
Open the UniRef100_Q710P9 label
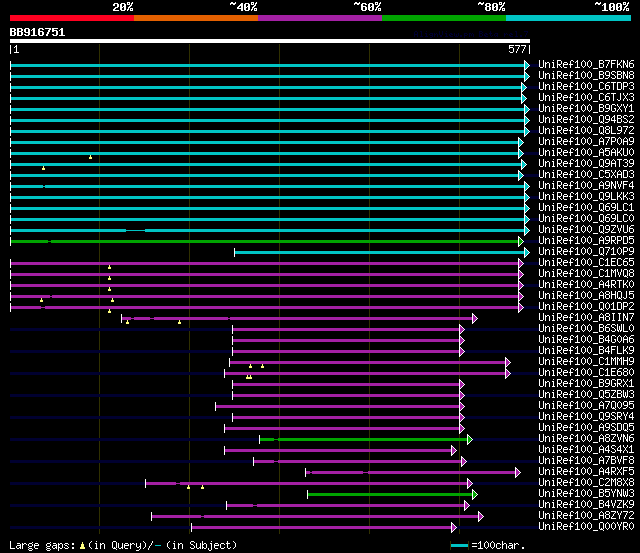(586, 252)
